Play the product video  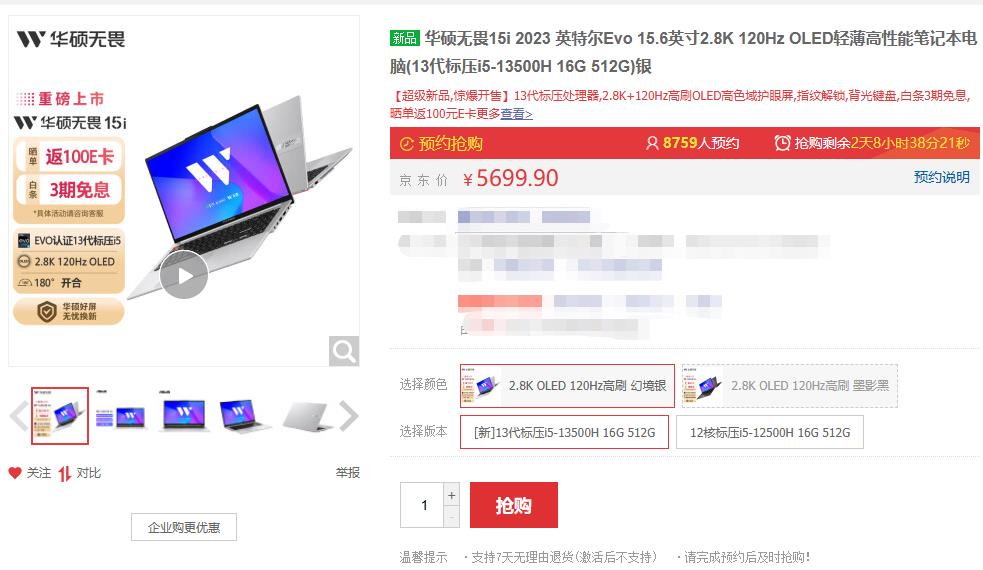[x=184, y=275]
